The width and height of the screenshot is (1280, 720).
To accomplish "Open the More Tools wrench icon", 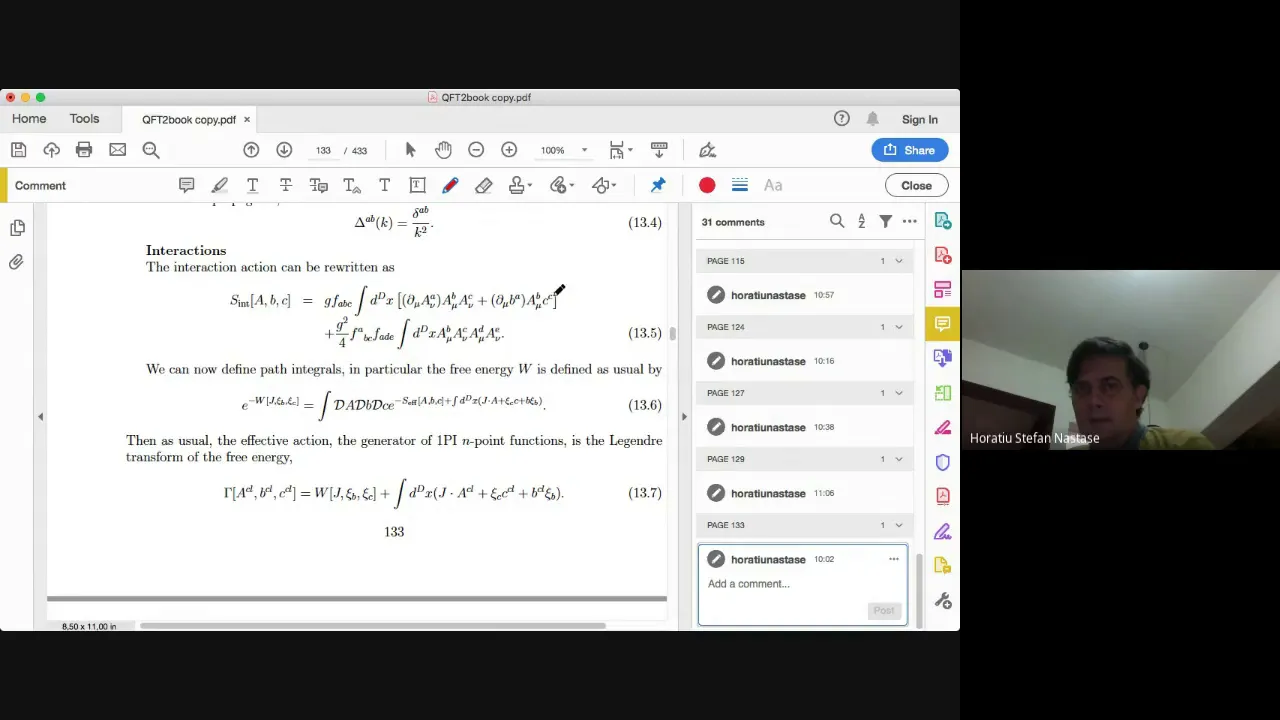I will tap(942, 600).
